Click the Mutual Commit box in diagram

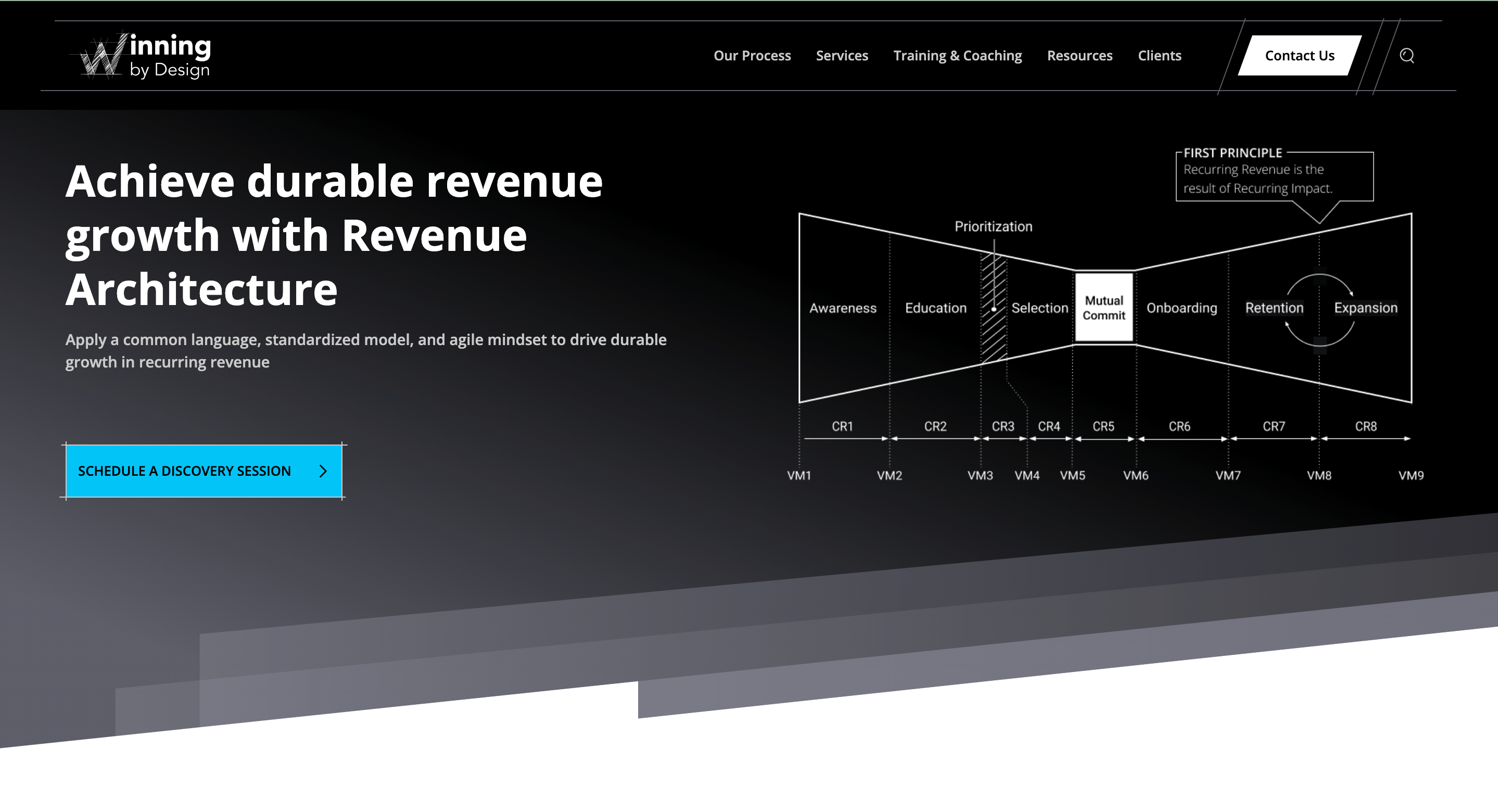(1104, 308)
